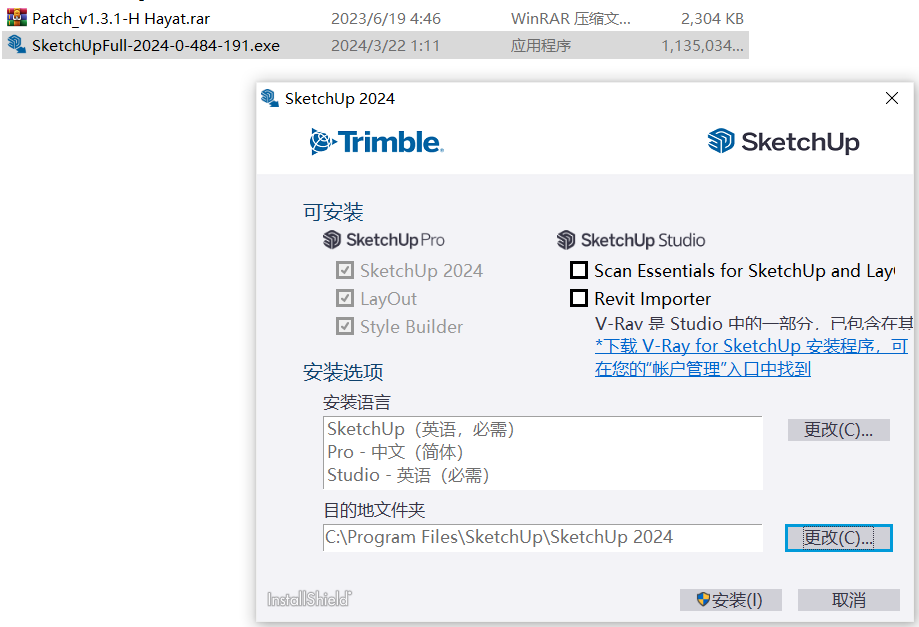
Task: Click the Trimble logo
Action: [x=376, y=142]
